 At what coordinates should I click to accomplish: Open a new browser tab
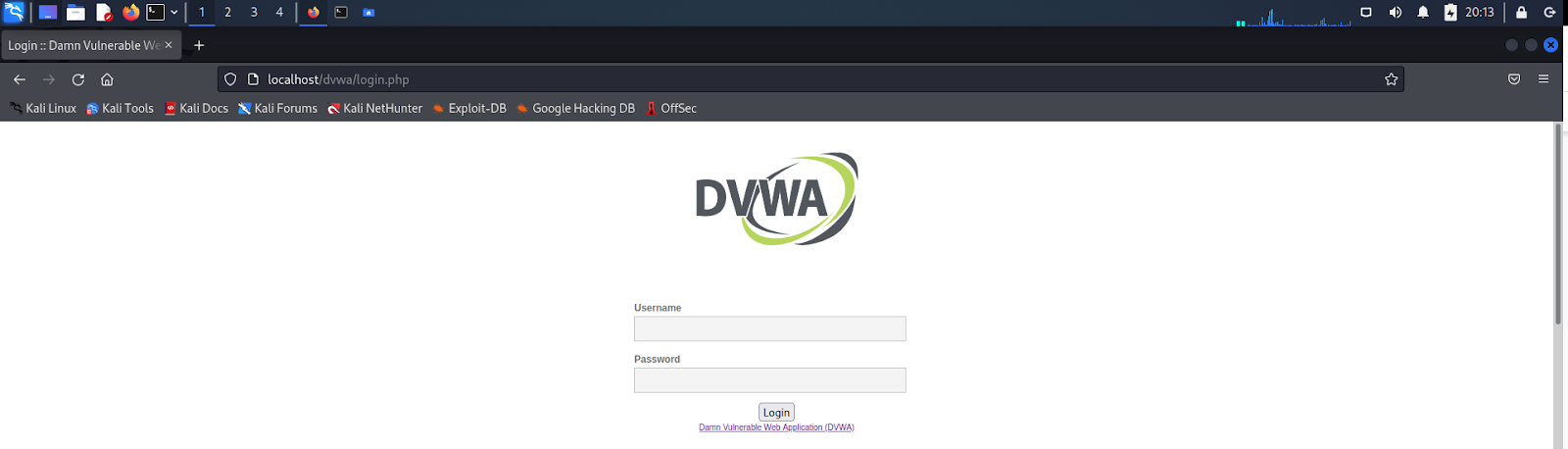pyautogui.click(x=199, y=45)
